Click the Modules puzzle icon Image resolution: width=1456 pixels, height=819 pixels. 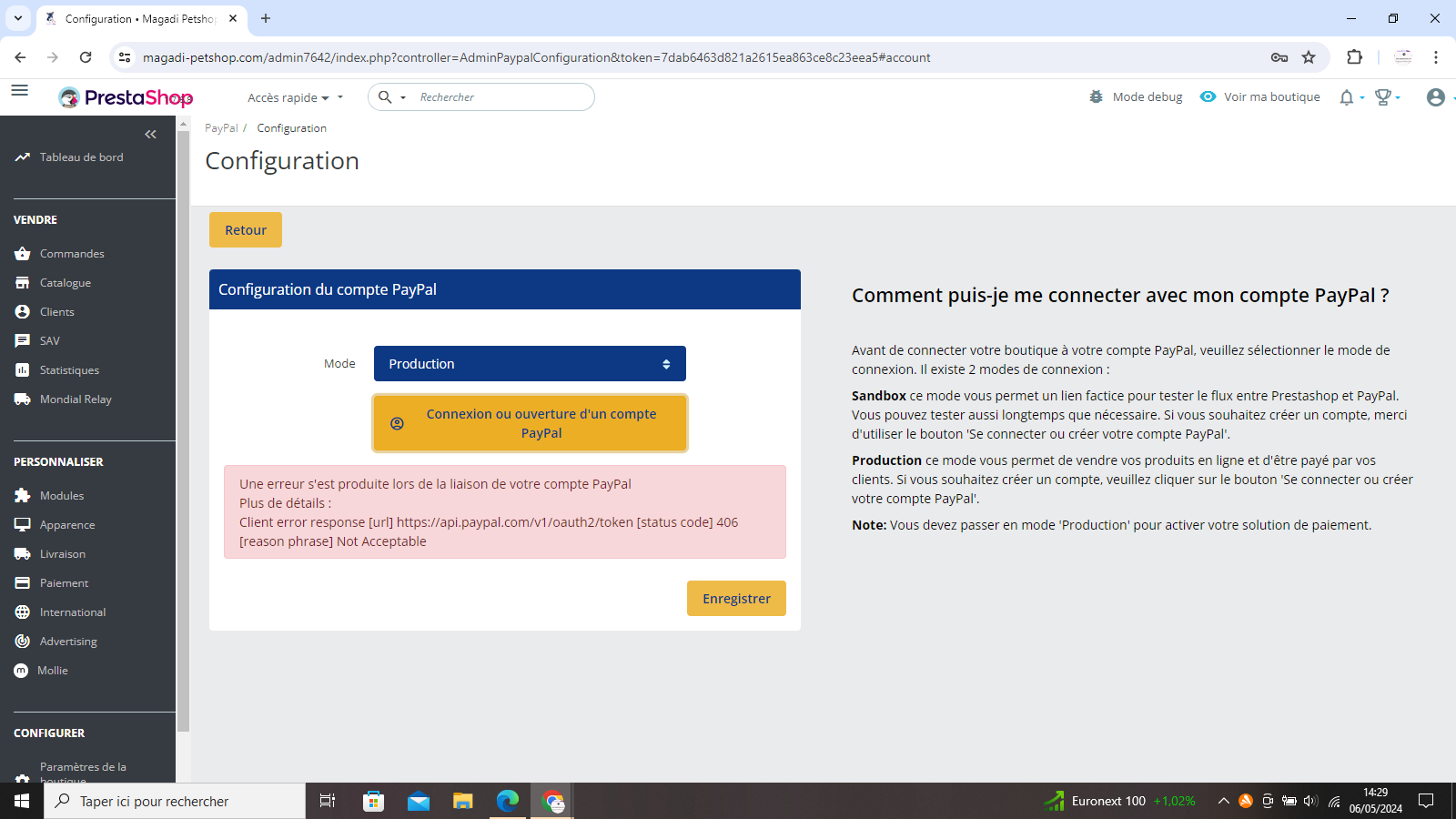[23, 496]
